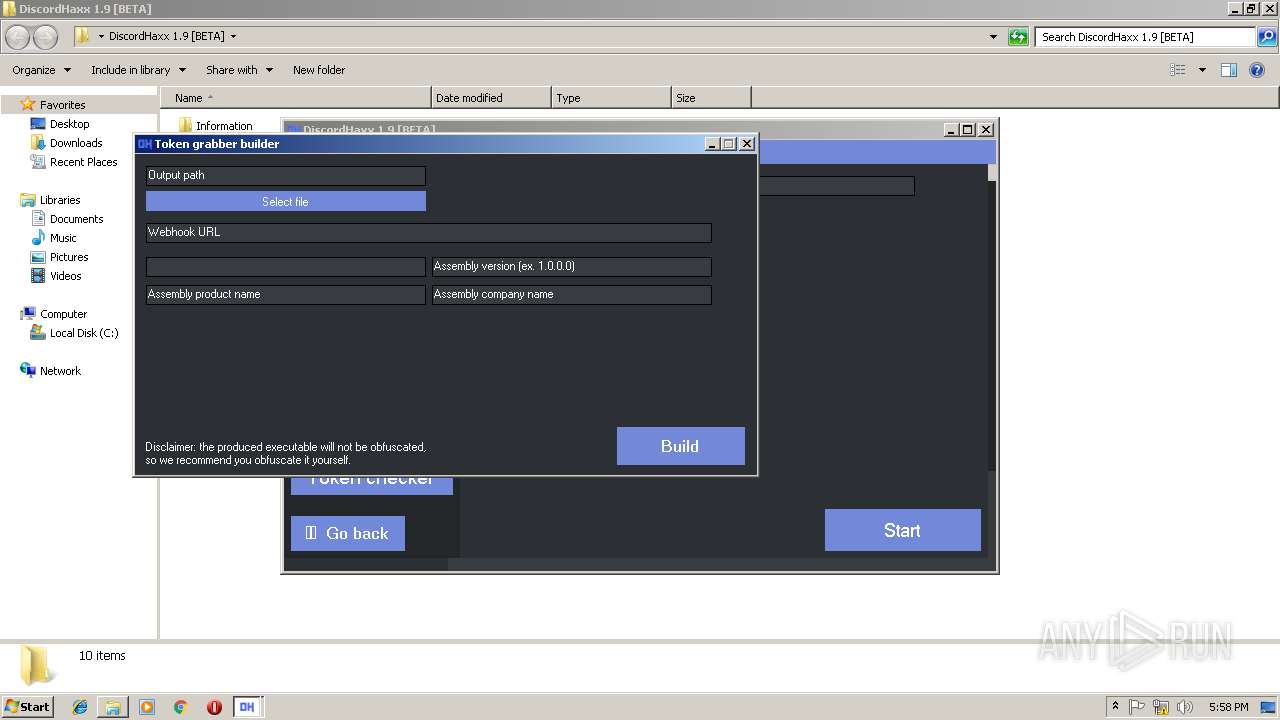Open Local Disk (C:)

coord(84,333)
